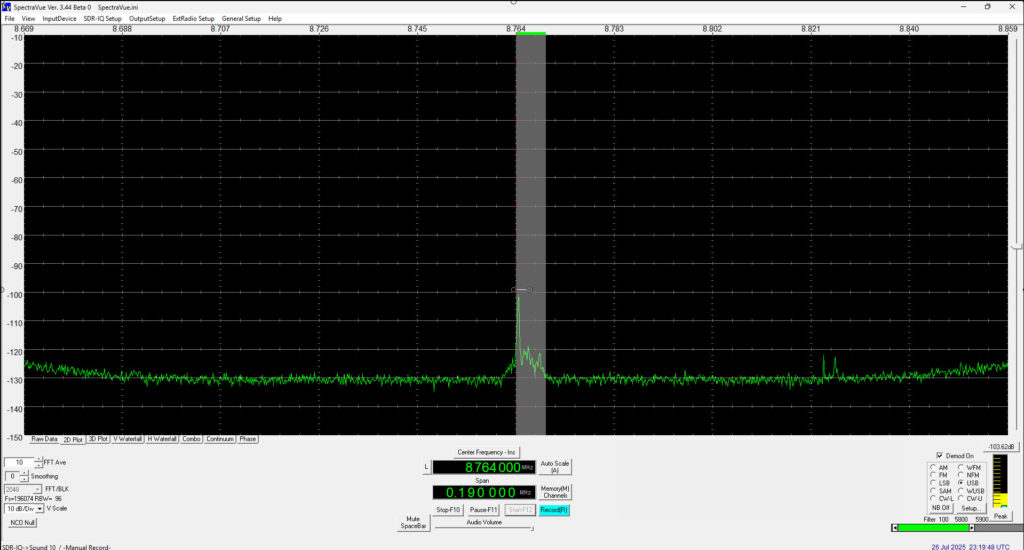
Task: Toggle the Demod On checkbox
Action: [939, 455]
